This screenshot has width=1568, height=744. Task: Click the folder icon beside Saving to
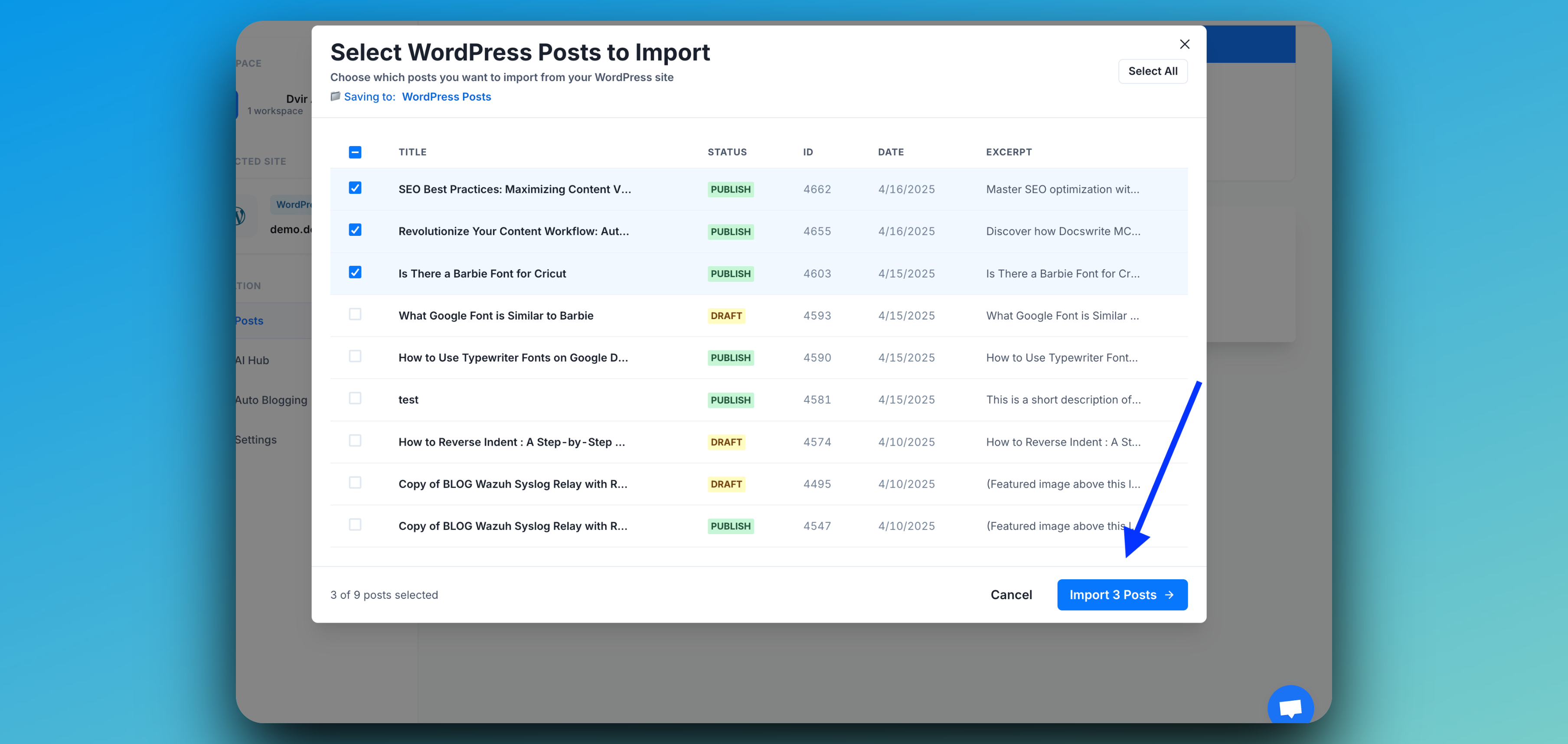(x=335, y=96)
